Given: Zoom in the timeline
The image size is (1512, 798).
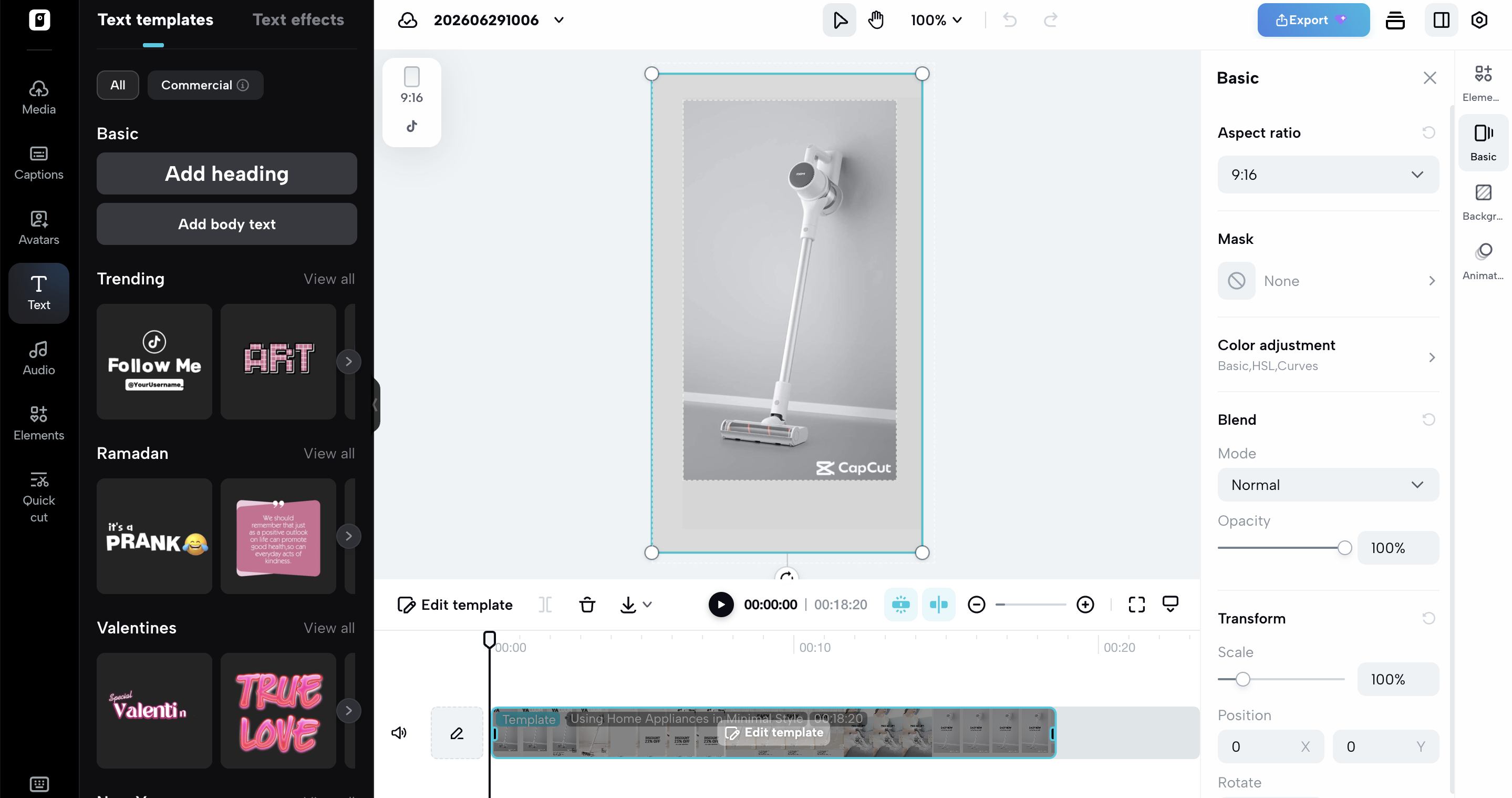Looking at the screenshot, I should point(1085,604).
